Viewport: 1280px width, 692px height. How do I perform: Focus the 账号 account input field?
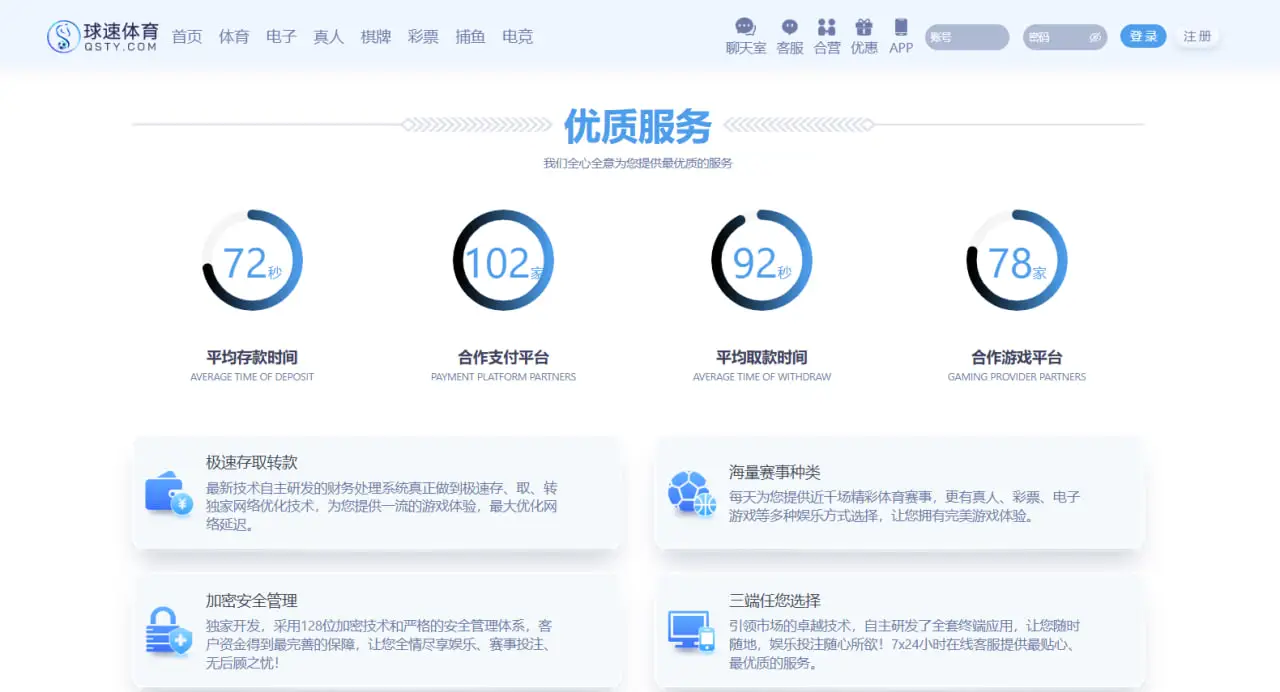(966, 37)
